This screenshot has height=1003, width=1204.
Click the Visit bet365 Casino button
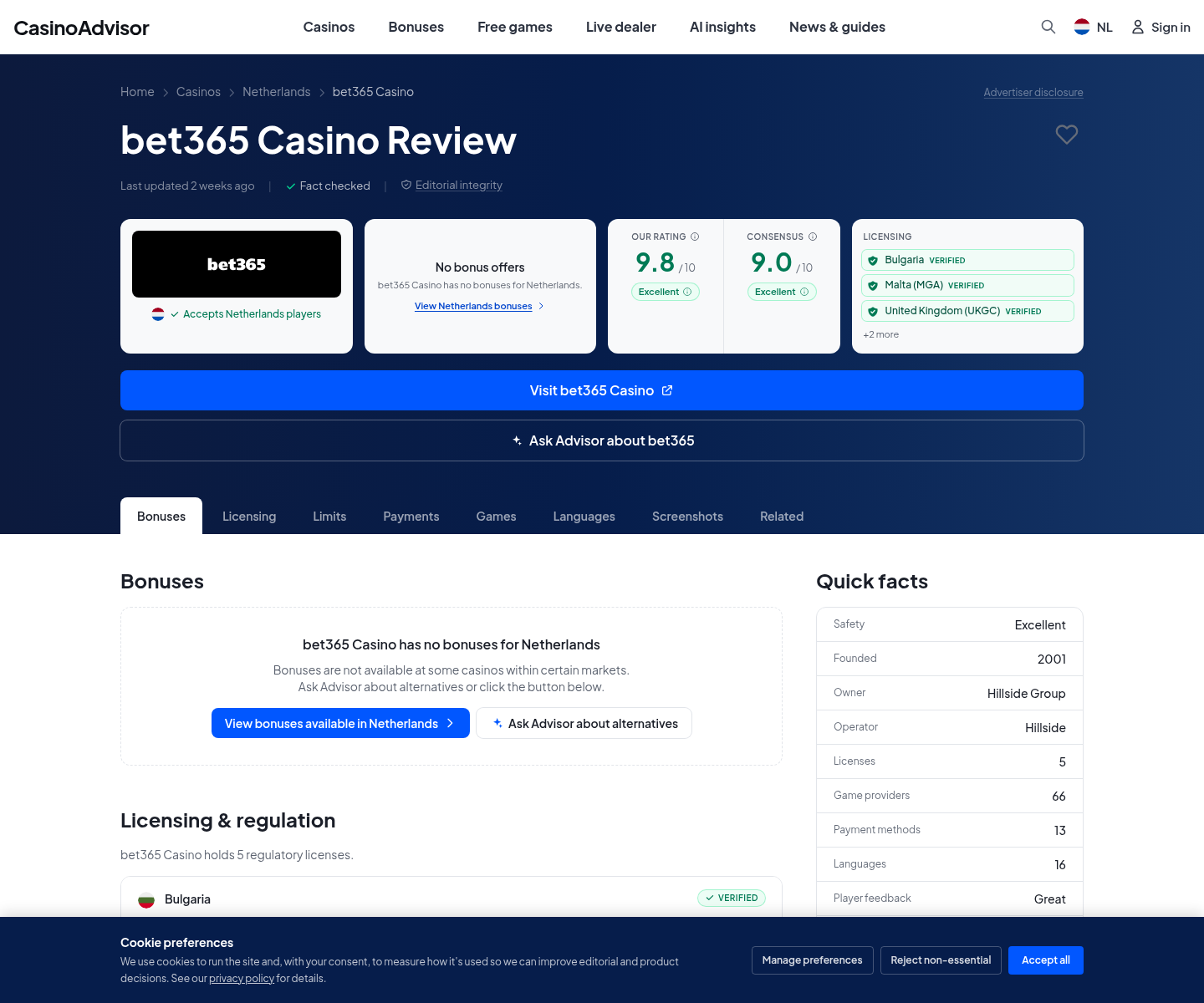(602, 390)
